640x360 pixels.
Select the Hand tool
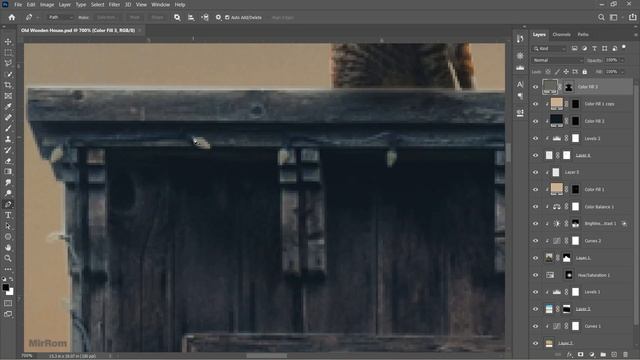tap(8, 247)
